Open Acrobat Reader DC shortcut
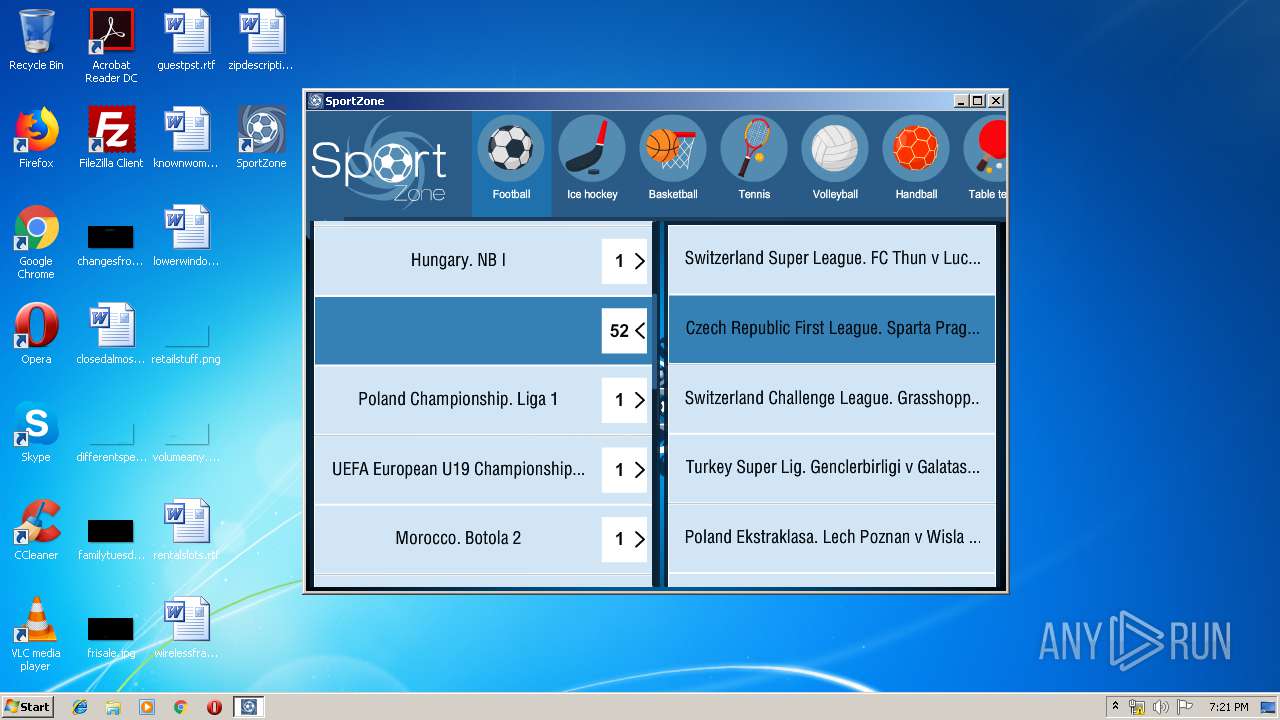The height and width of the screenshot is (720, 1280). pos(111,46)
